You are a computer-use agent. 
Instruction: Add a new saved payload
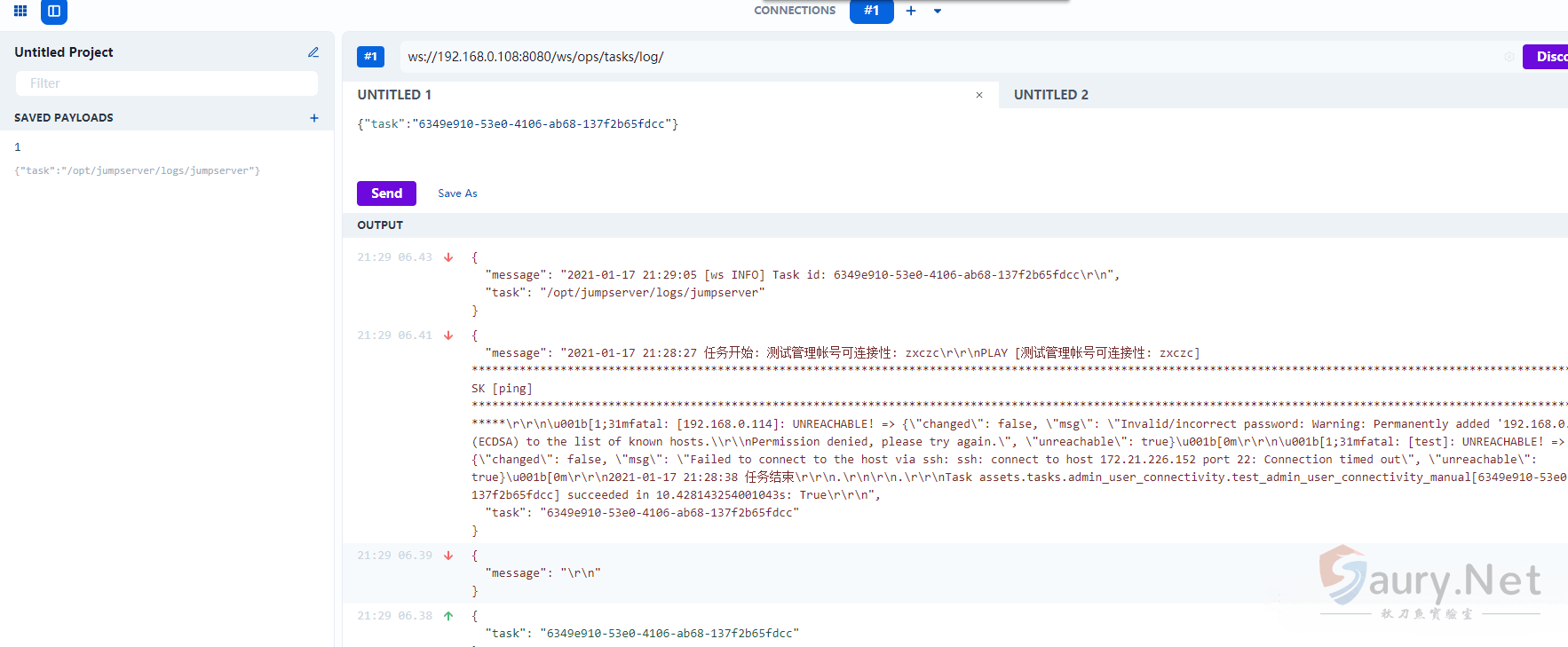[314, 118]
